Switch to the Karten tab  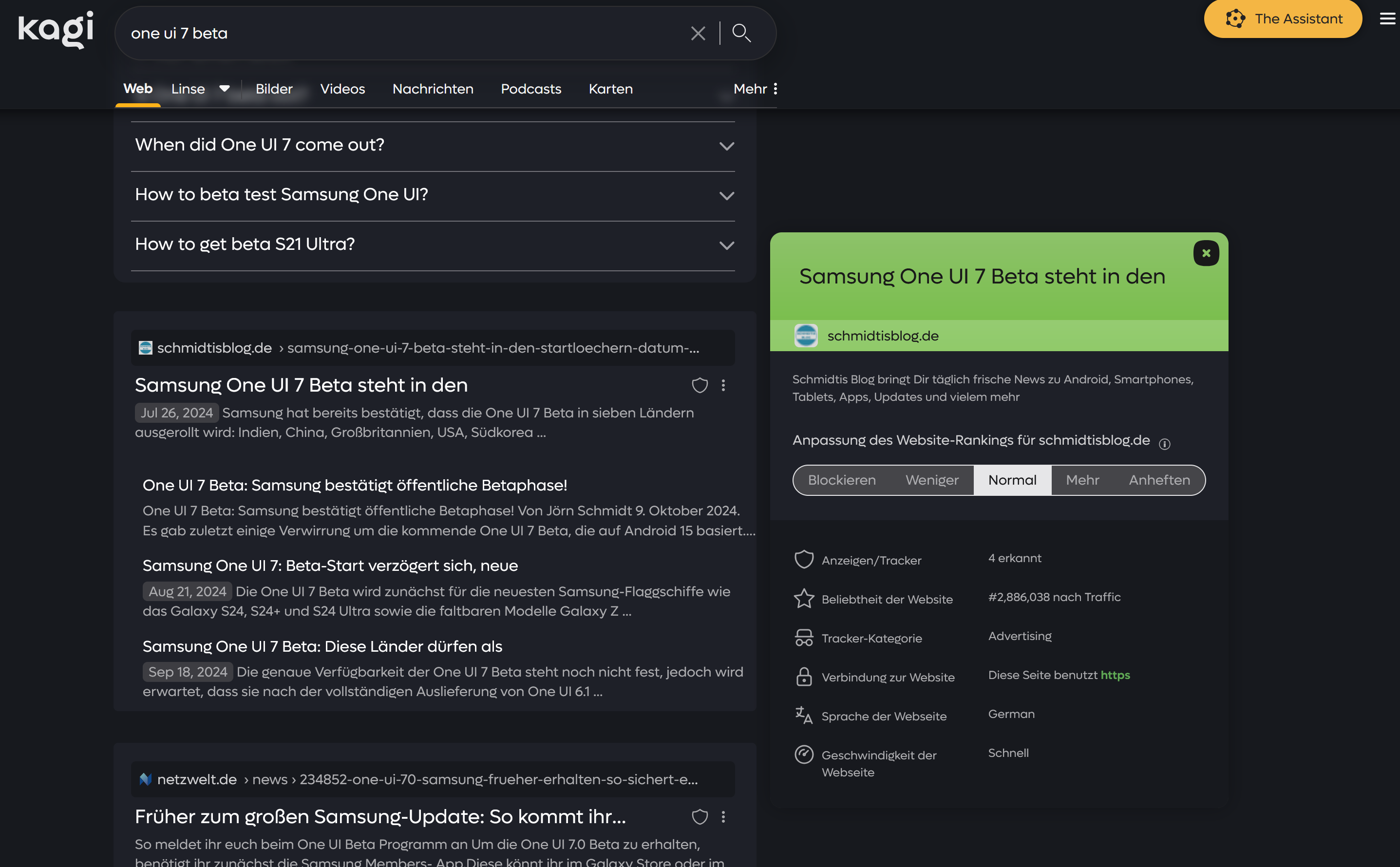click(610, 89)
